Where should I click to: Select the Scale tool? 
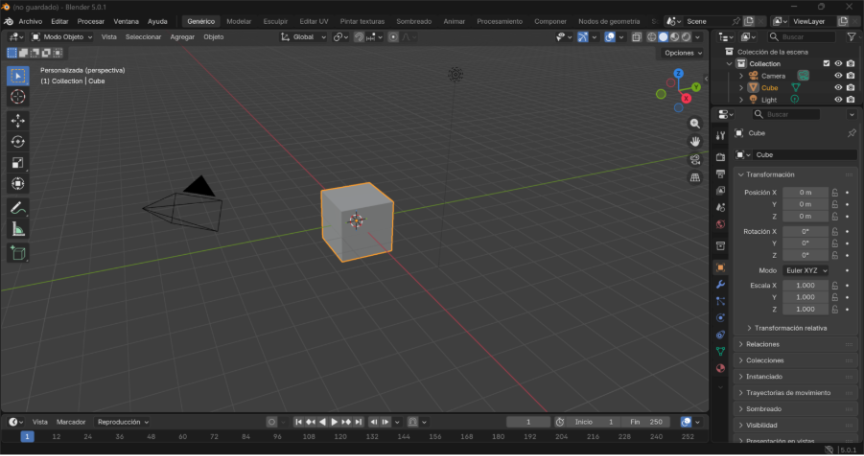[18, 162]
